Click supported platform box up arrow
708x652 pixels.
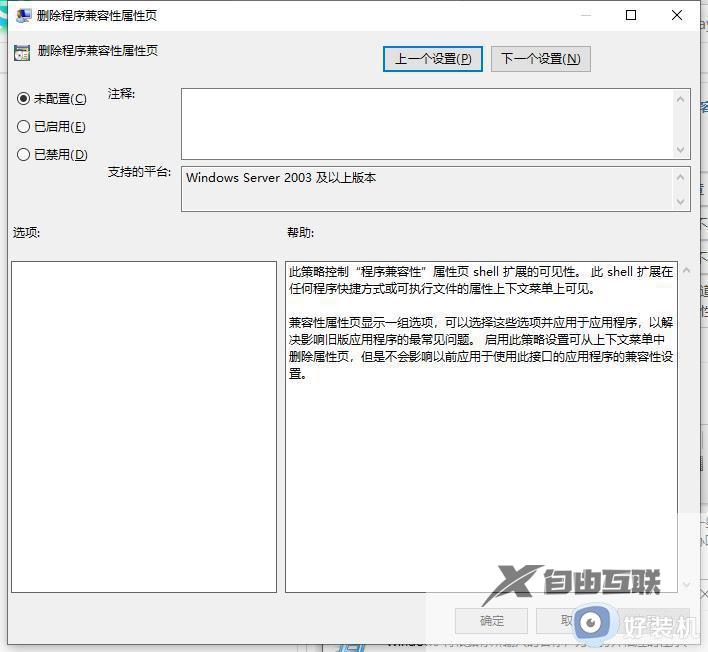[x=680, y=177]
